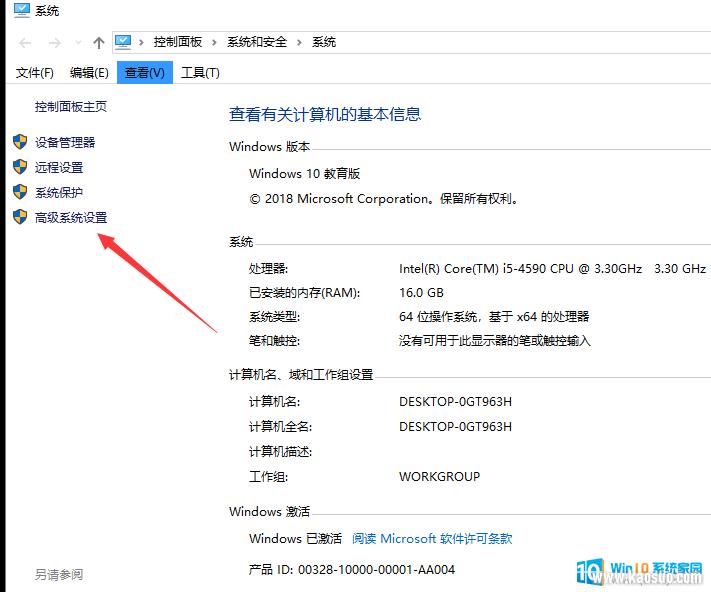Click the 计算机描述 label
The height and width of the screenshot is (592, 711).
[280, 451]
